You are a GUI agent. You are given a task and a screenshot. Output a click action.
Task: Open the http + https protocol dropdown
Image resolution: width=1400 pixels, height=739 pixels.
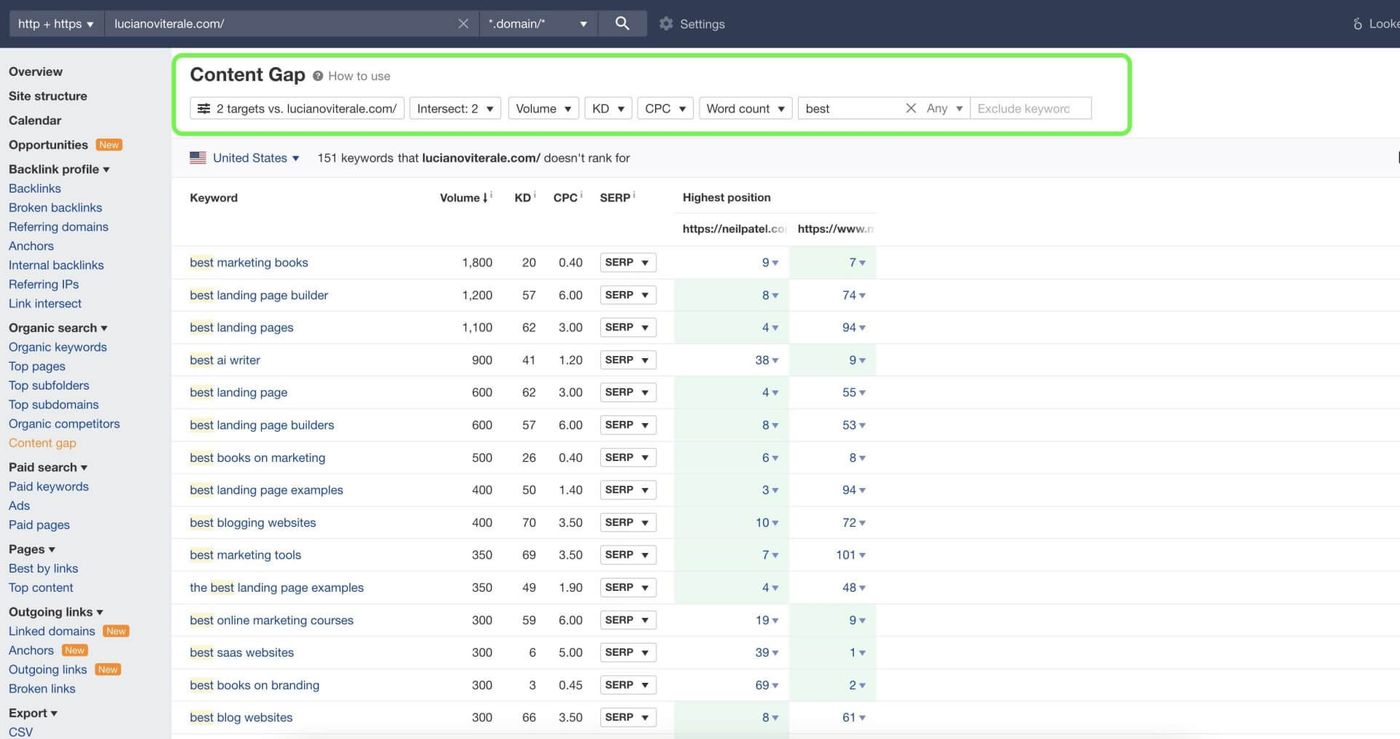point(56,24)
